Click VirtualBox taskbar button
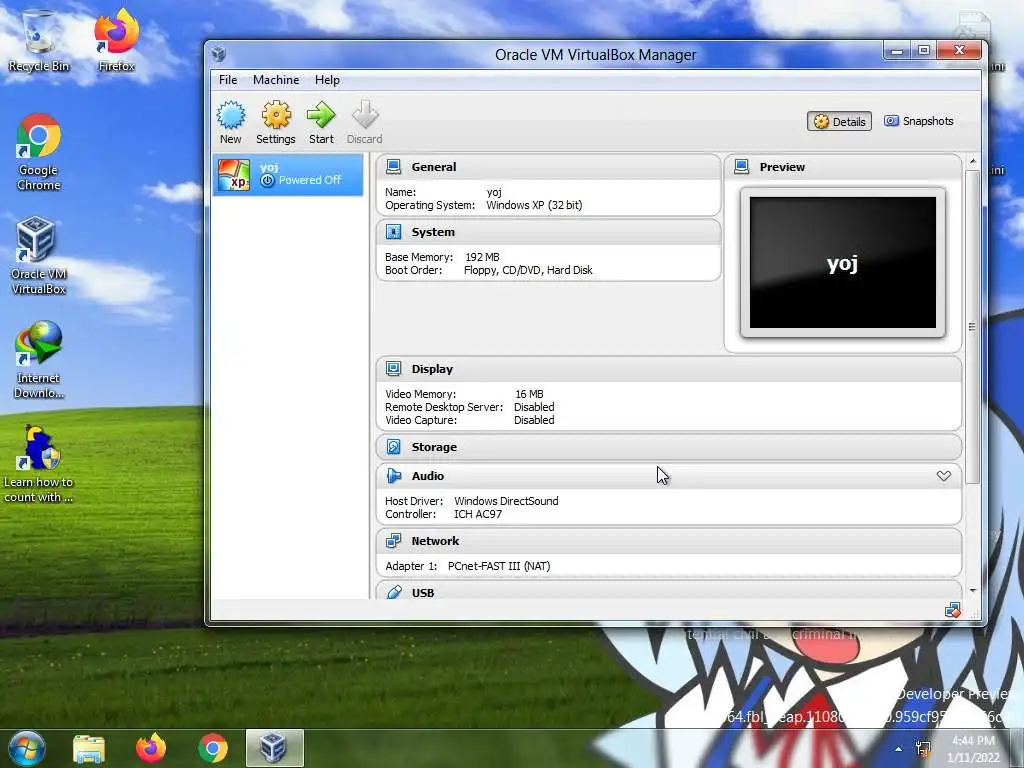 pyautogui.click(x=274, y=748)
